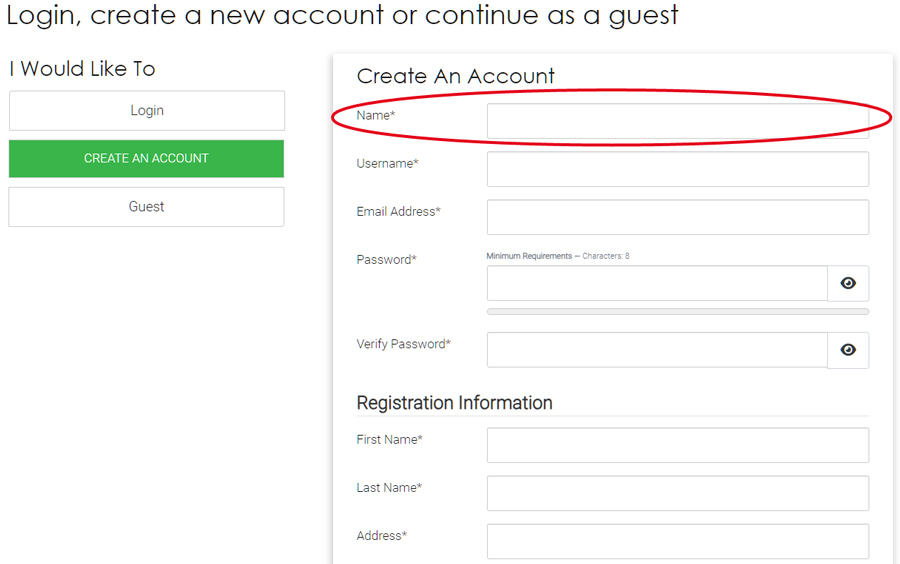The width and height of the screenshot is (900, 564).
Task: Toggle visibility of the Verify Password field
Action: point(848,350)
